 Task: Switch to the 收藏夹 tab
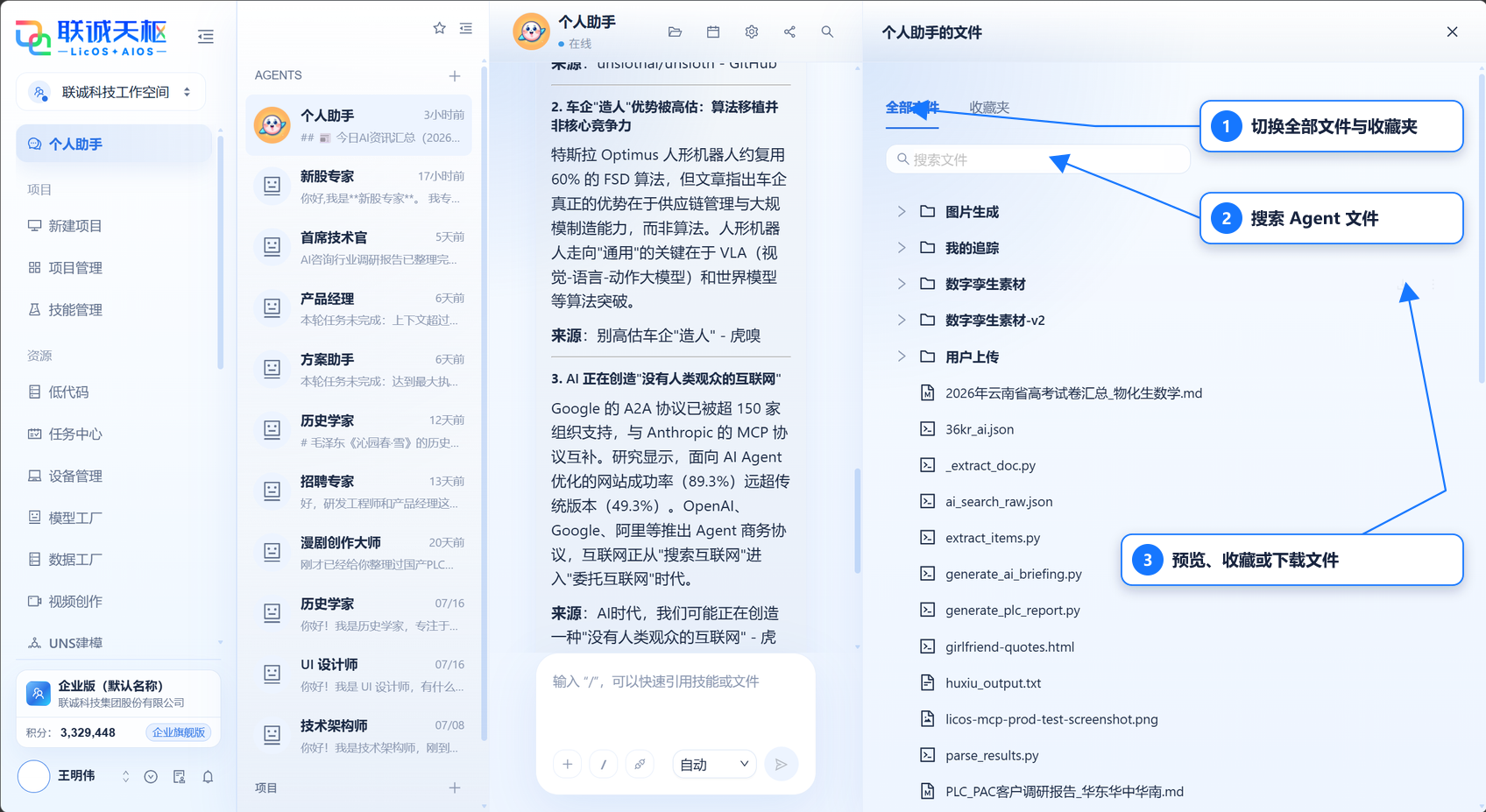[x=989, y=108]
